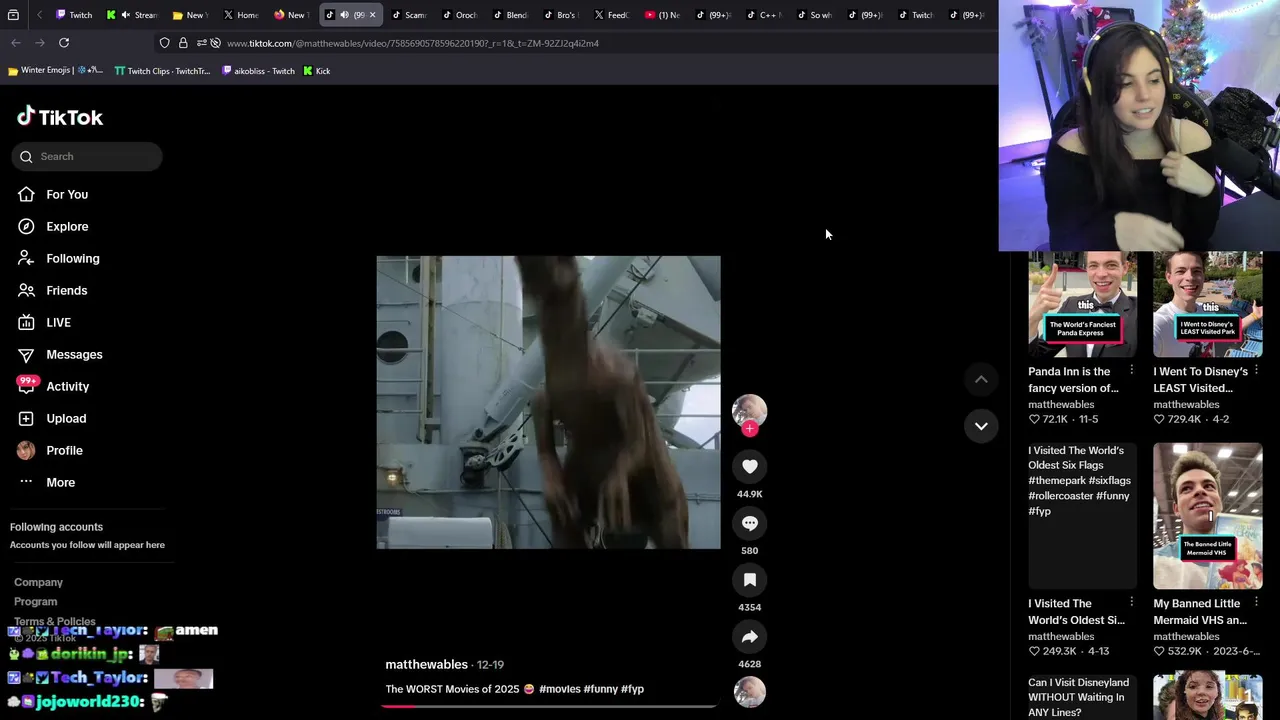The height and width of the screenshot is (720, 1280).
Task: Expand the Program footer section
Action: point(35,601)
